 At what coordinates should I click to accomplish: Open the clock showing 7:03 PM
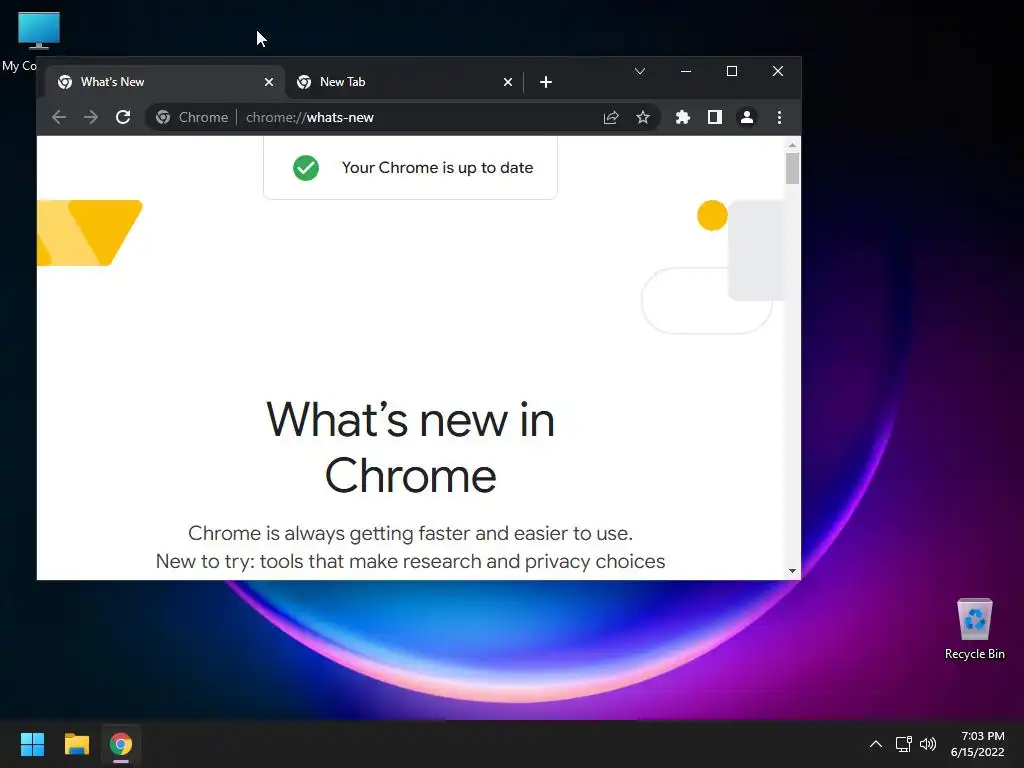click(978, 744)
